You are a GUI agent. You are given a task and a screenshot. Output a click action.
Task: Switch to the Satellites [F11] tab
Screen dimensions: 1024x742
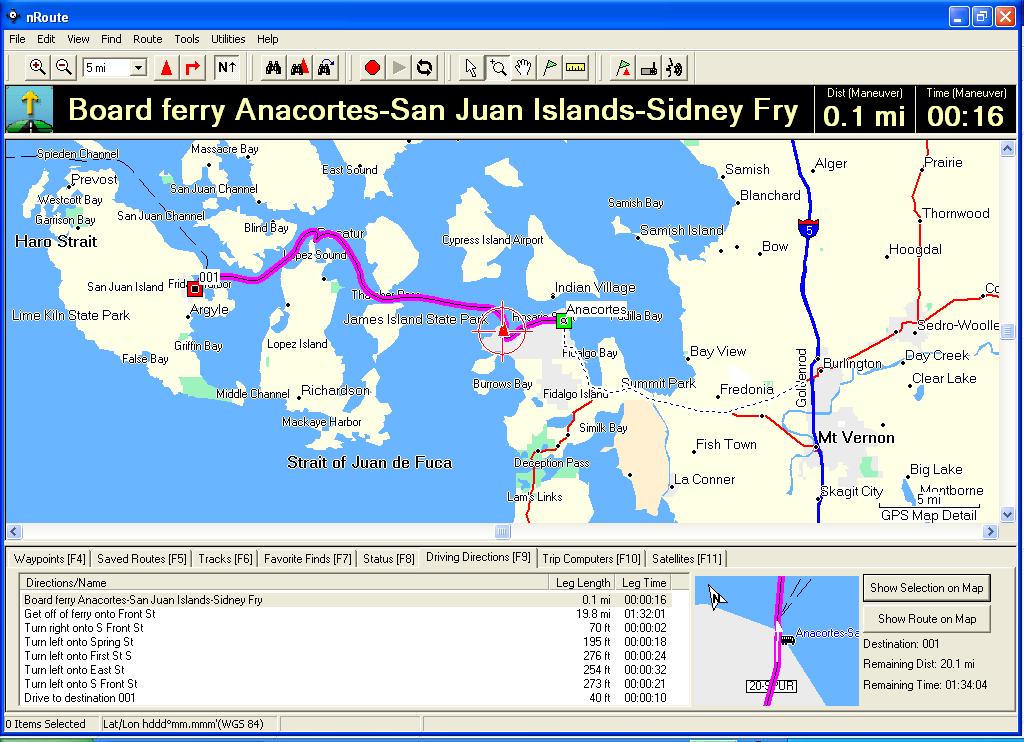[687, 558]
